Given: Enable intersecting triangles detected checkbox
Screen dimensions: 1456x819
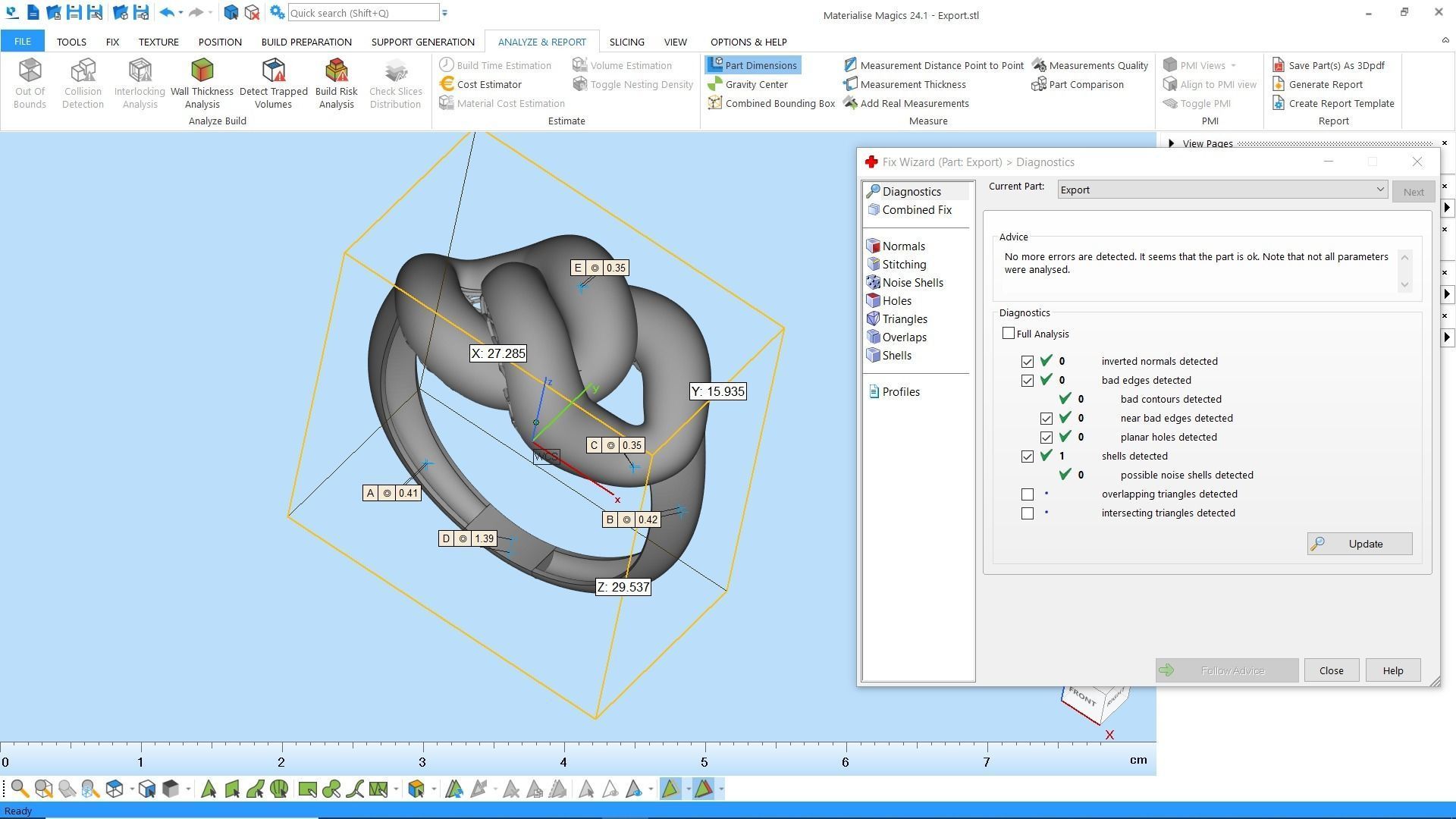Looking at the screenshot, I should (x=1028, y=513).
